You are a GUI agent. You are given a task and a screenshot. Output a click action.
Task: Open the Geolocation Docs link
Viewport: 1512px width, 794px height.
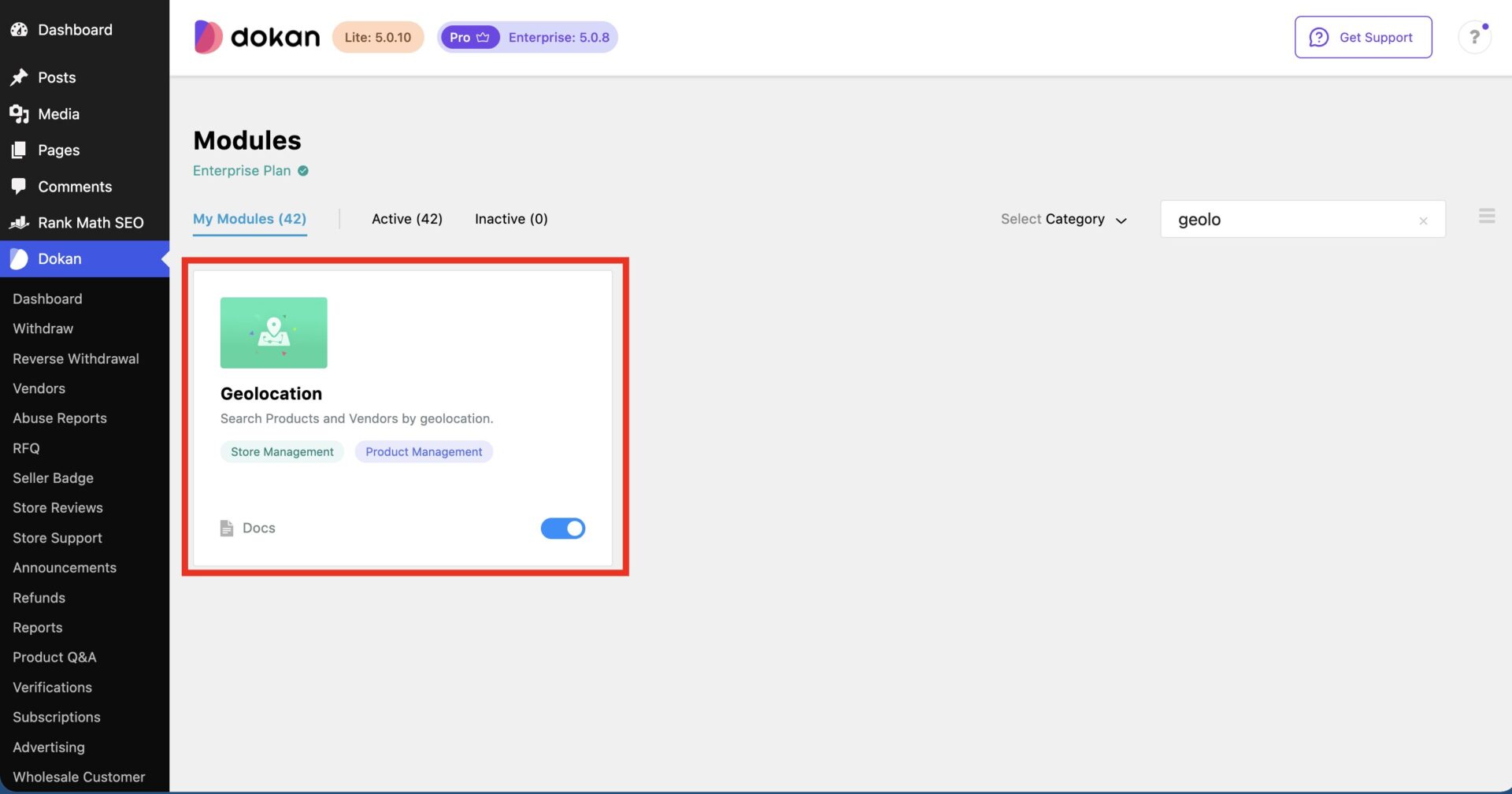[248, 529]
